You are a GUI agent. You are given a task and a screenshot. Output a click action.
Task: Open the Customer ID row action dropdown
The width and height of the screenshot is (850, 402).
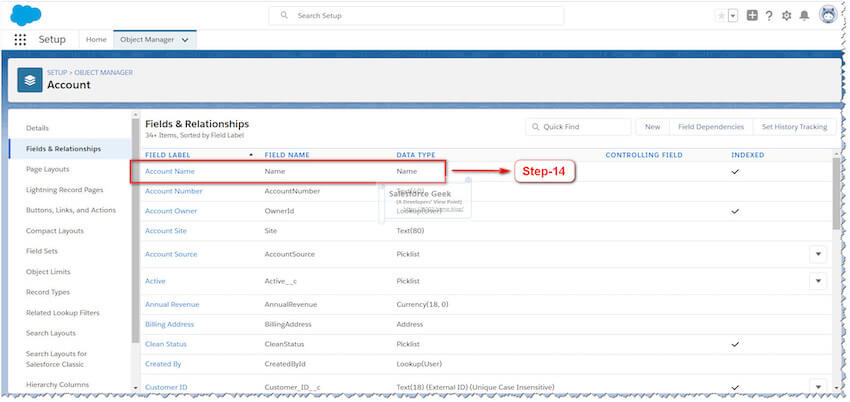[x=818, y=386]
